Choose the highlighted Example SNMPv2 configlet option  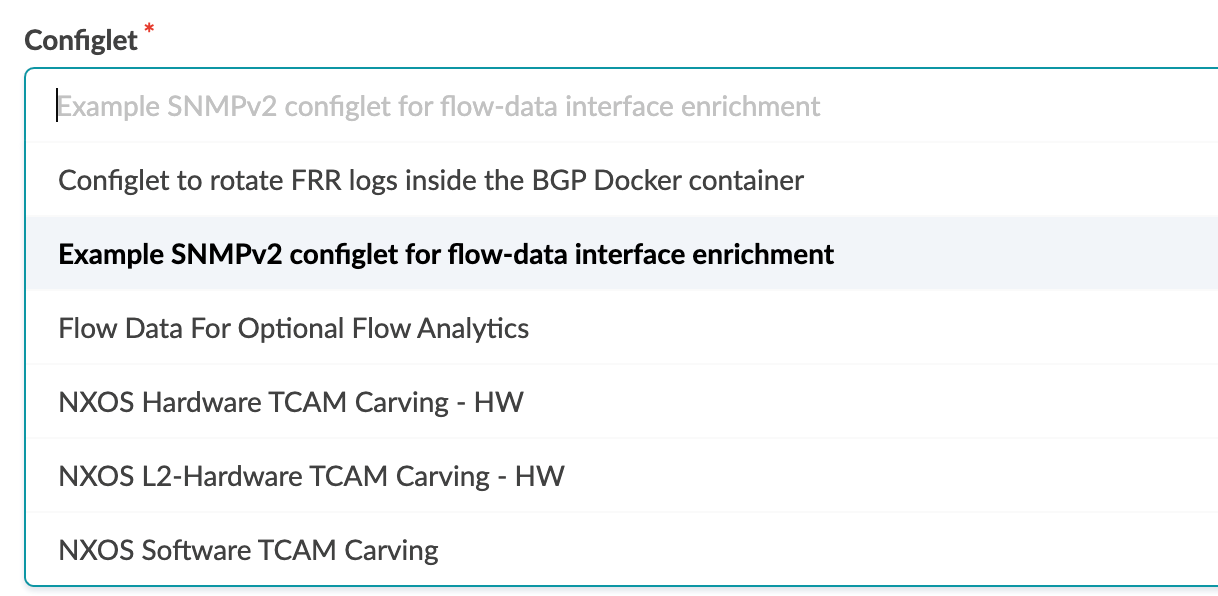446,254
